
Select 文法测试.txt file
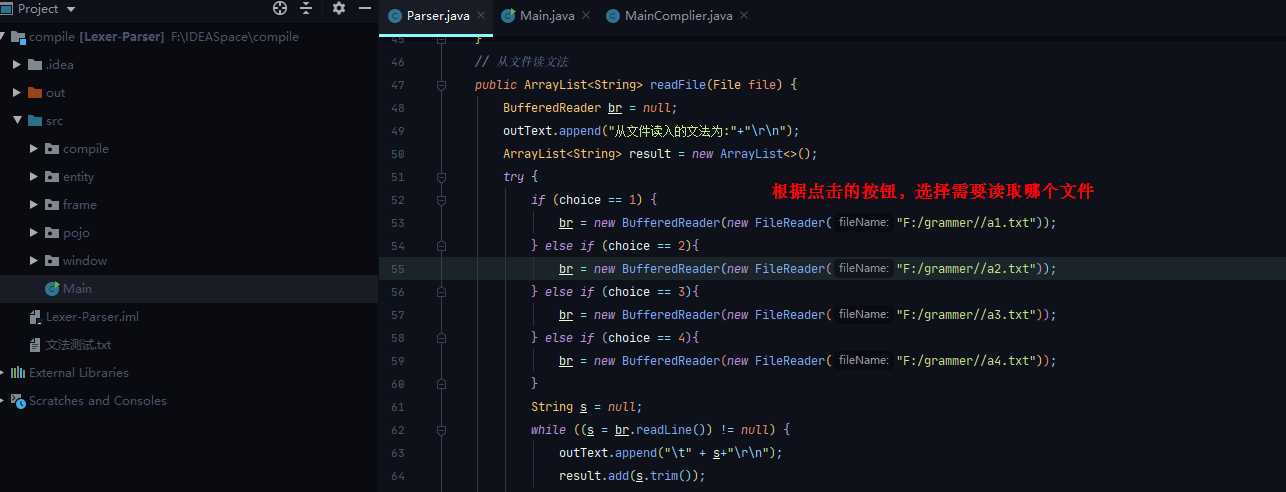coord(78,345)
